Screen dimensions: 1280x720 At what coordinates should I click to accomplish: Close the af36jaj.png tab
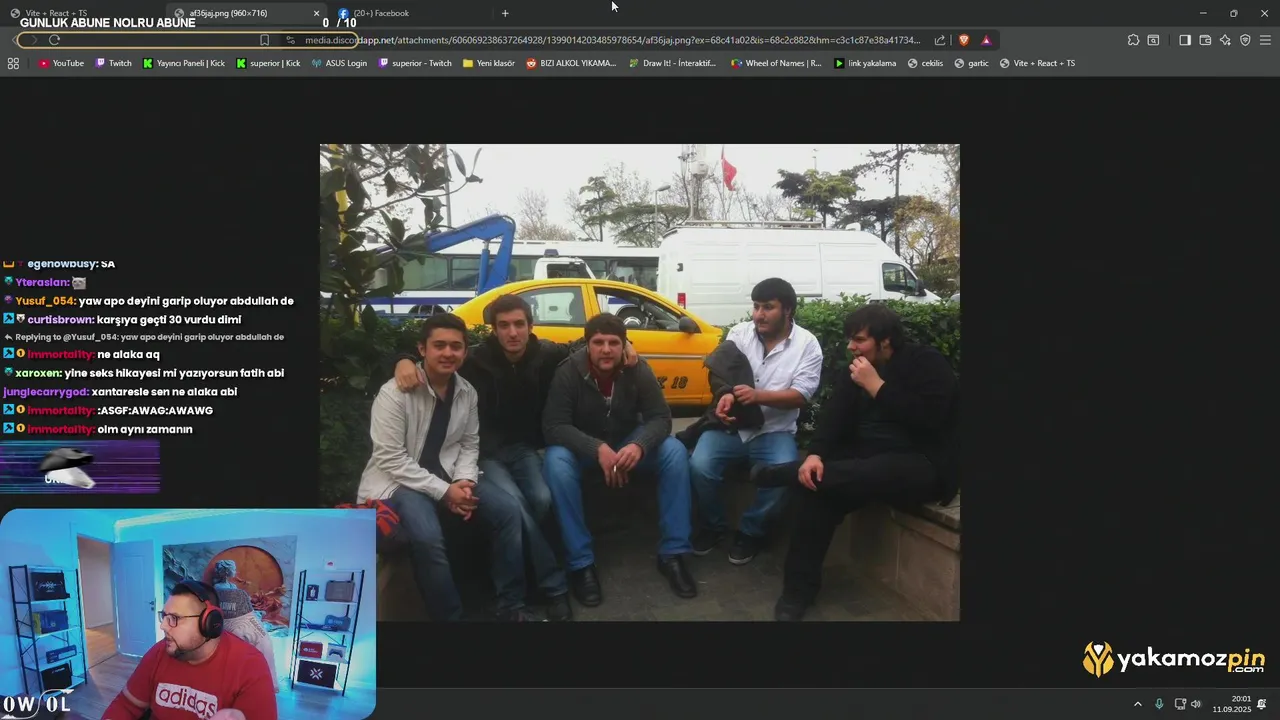(317, 13)
